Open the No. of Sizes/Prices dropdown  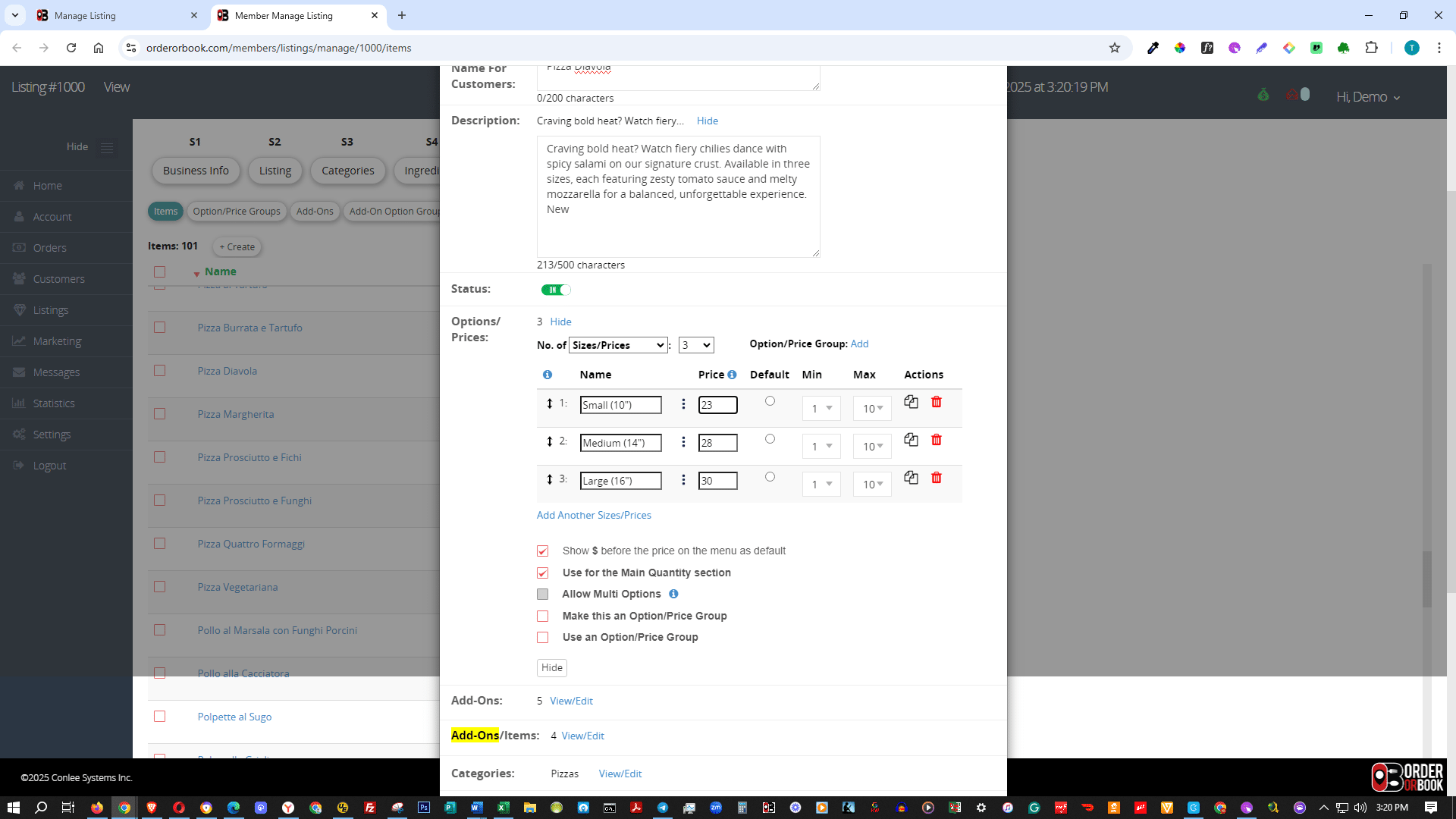(x=618, y=345)
